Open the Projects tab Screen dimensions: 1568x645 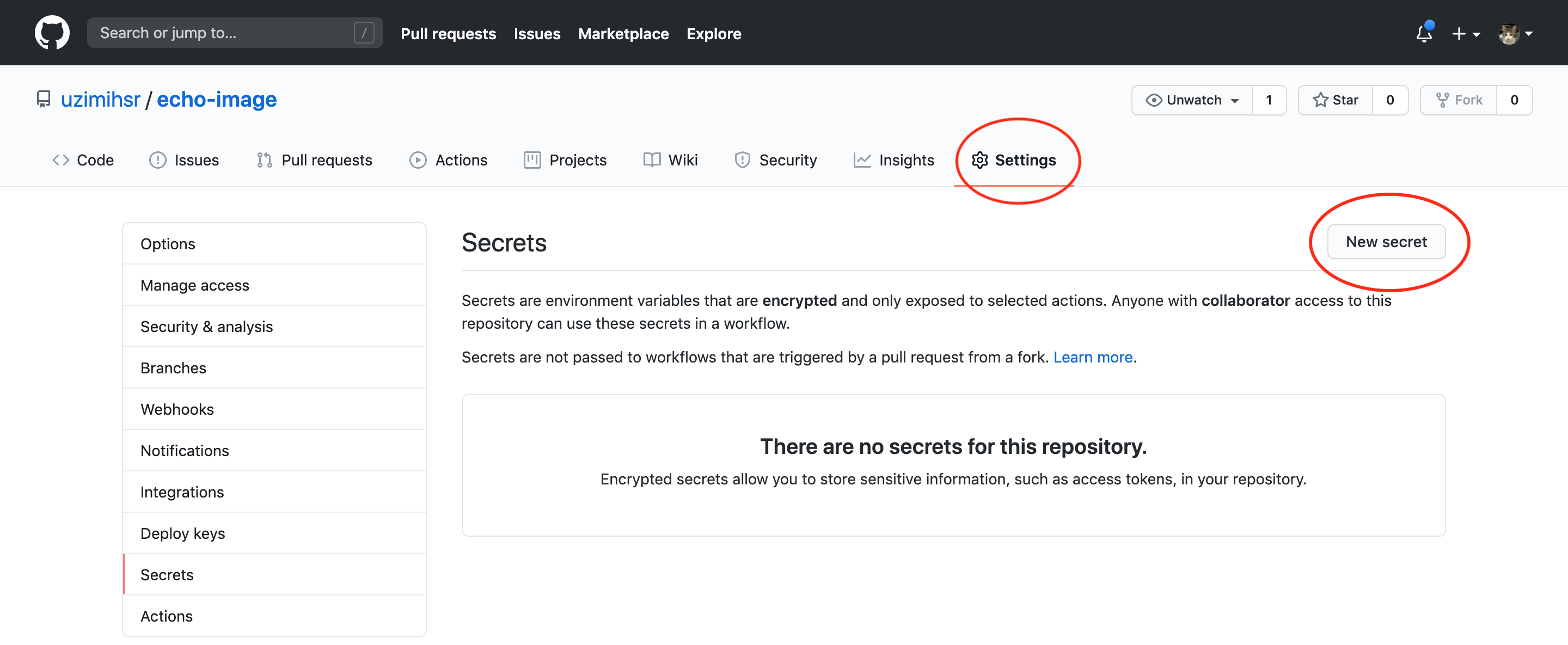565,160
